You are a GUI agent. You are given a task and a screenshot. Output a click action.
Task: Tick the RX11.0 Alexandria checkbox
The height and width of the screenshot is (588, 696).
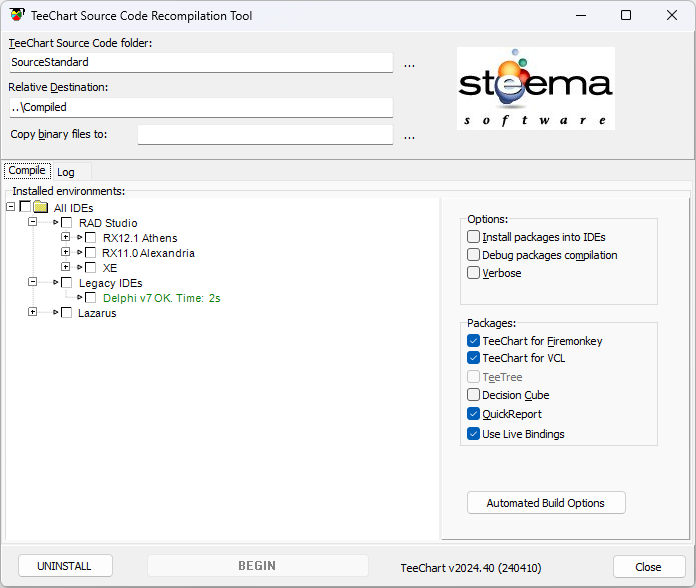pos(91,253)
